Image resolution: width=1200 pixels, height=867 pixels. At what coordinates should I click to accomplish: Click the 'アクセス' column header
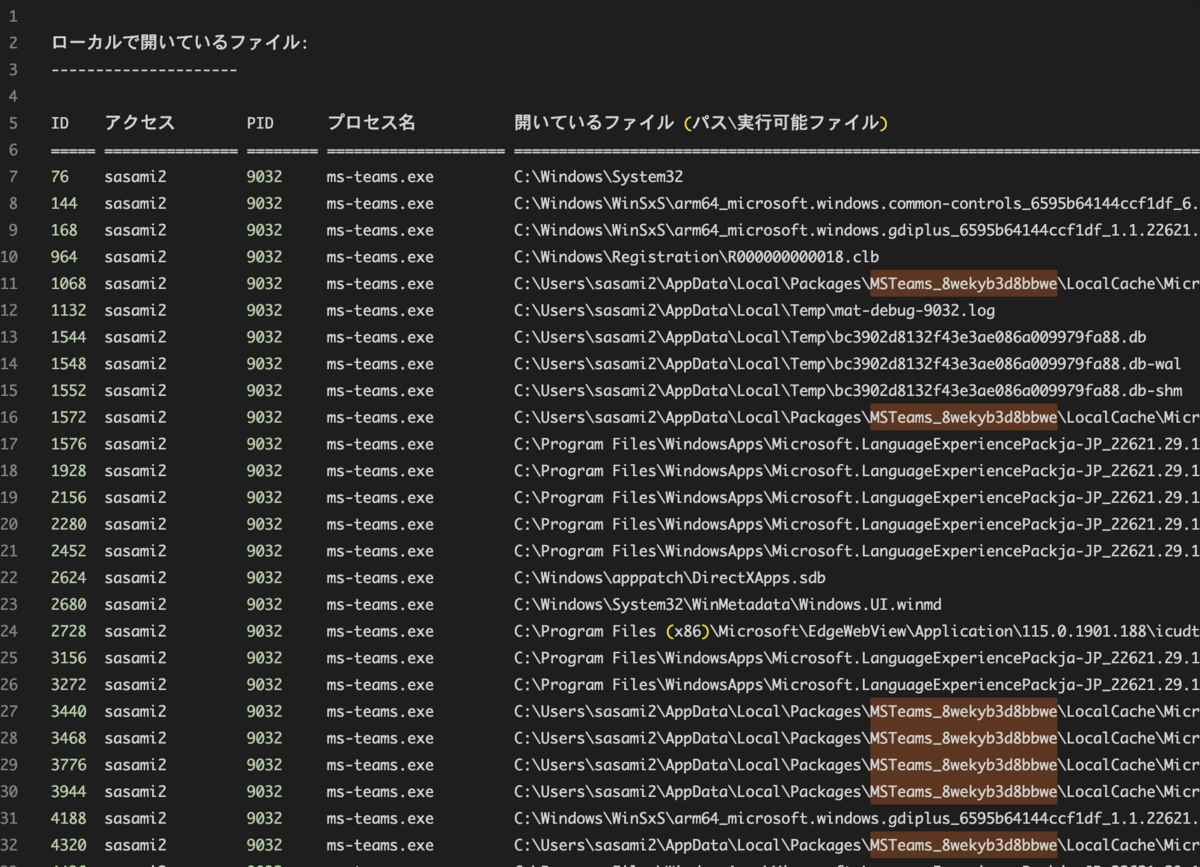tap(139, 123)
